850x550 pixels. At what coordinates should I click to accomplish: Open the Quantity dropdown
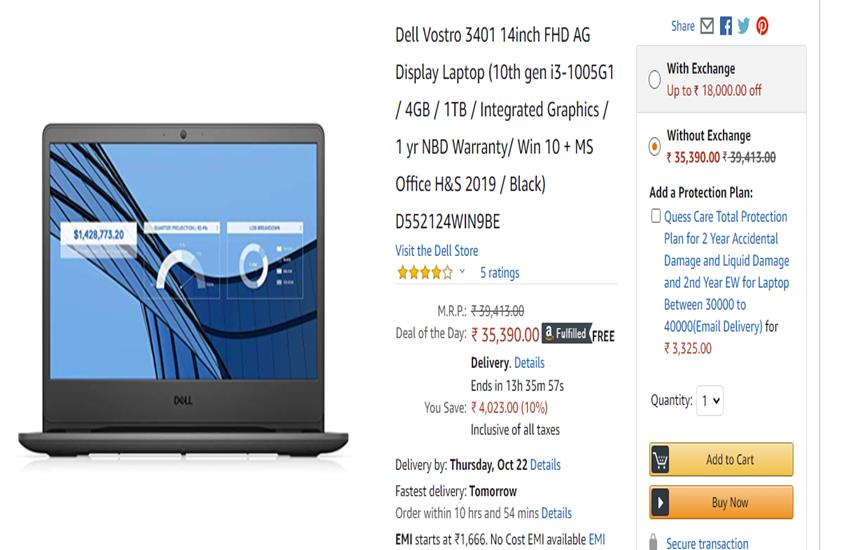tap(710, 400)
